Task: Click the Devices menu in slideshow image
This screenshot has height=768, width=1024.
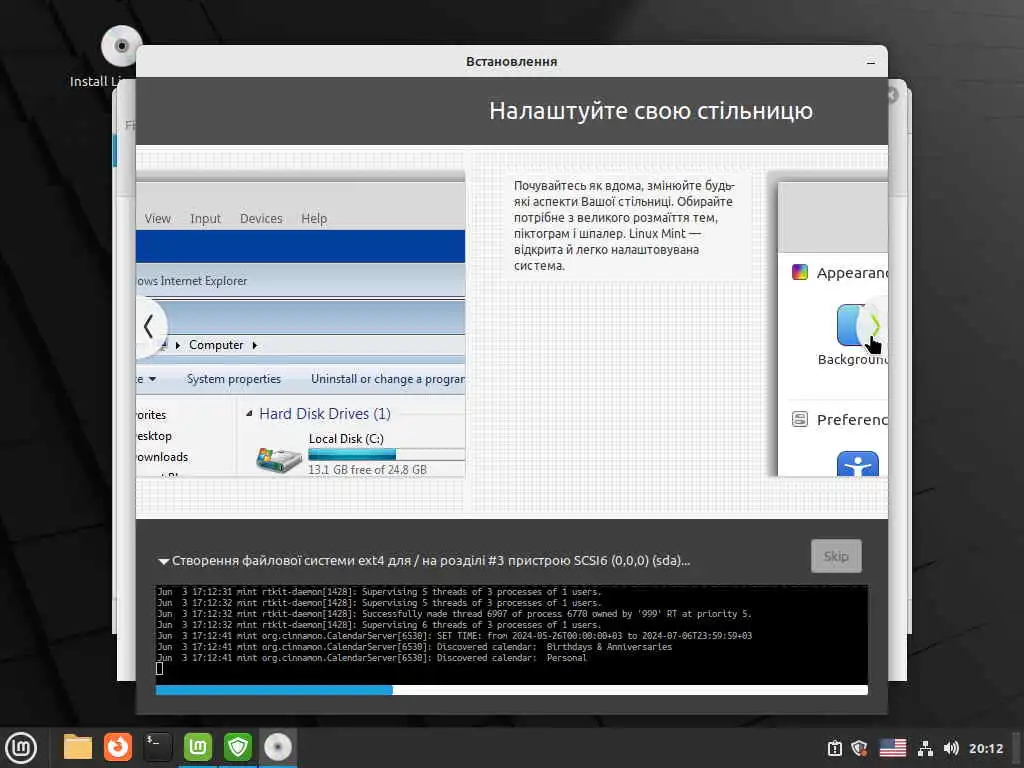Action: pos(261,219)
